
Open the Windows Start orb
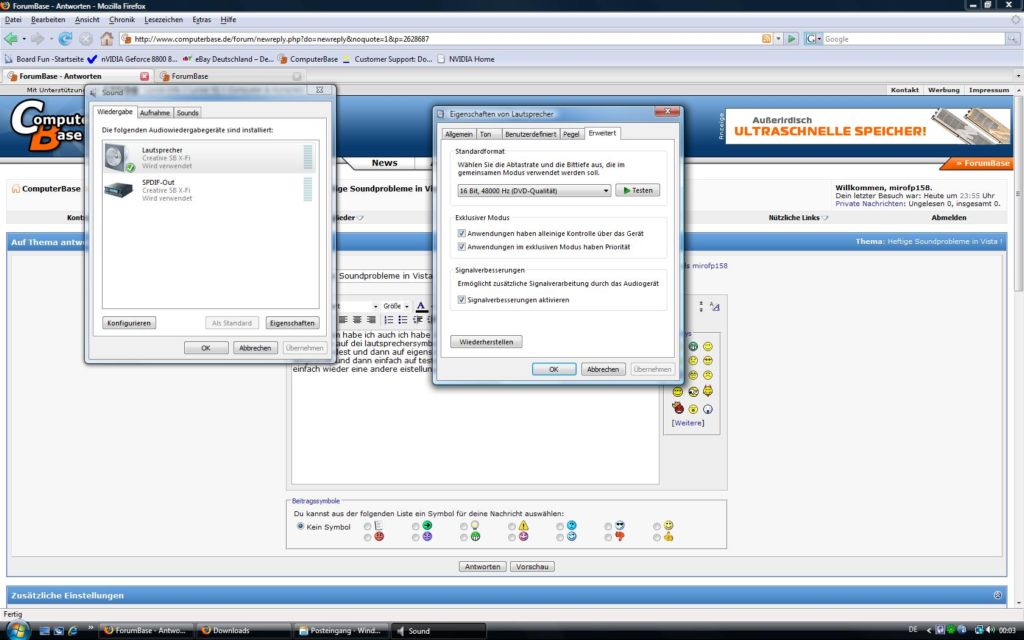tap(18, 630)
